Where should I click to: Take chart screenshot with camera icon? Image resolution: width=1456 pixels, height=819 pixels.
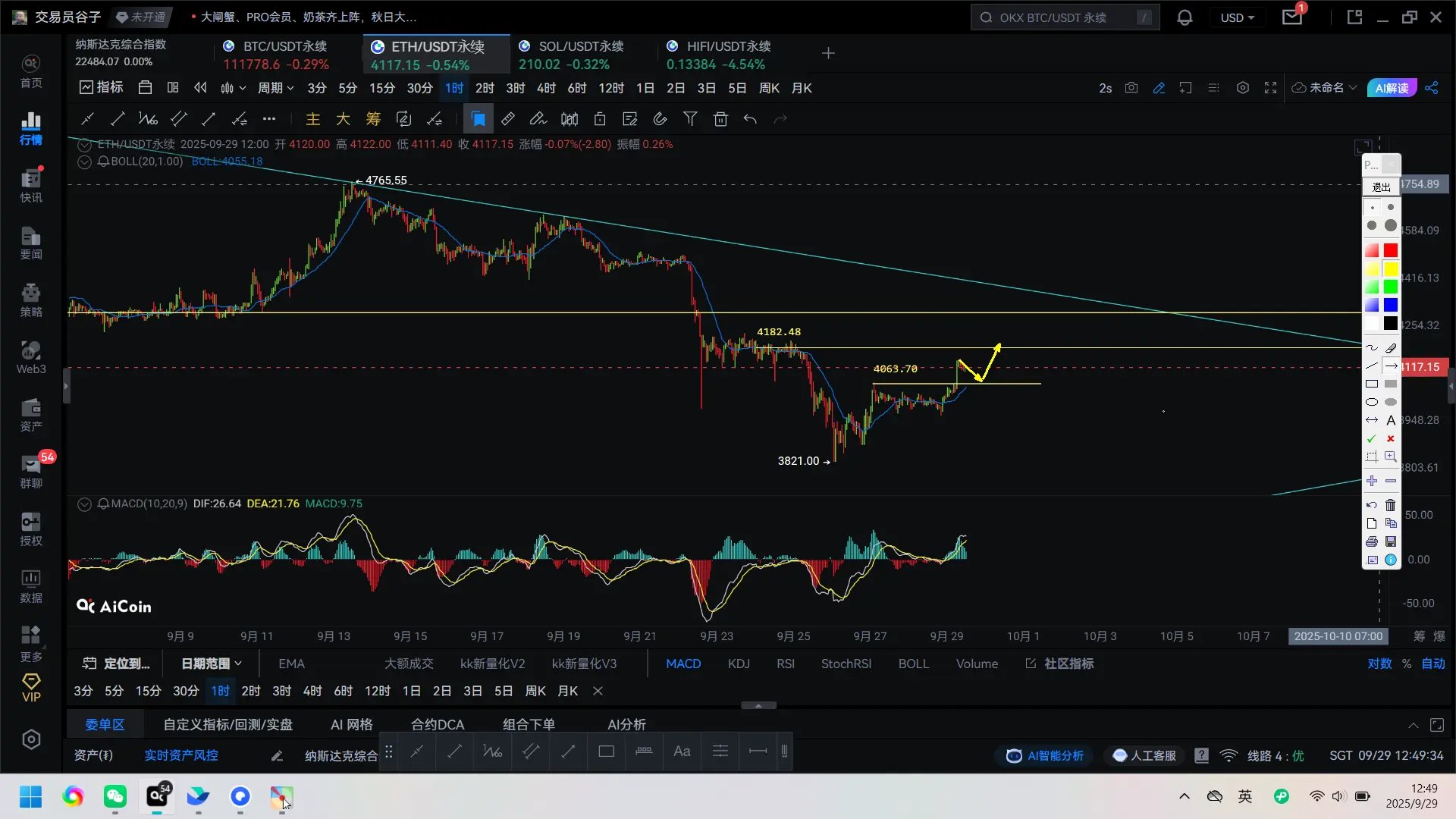point(1131,88)
